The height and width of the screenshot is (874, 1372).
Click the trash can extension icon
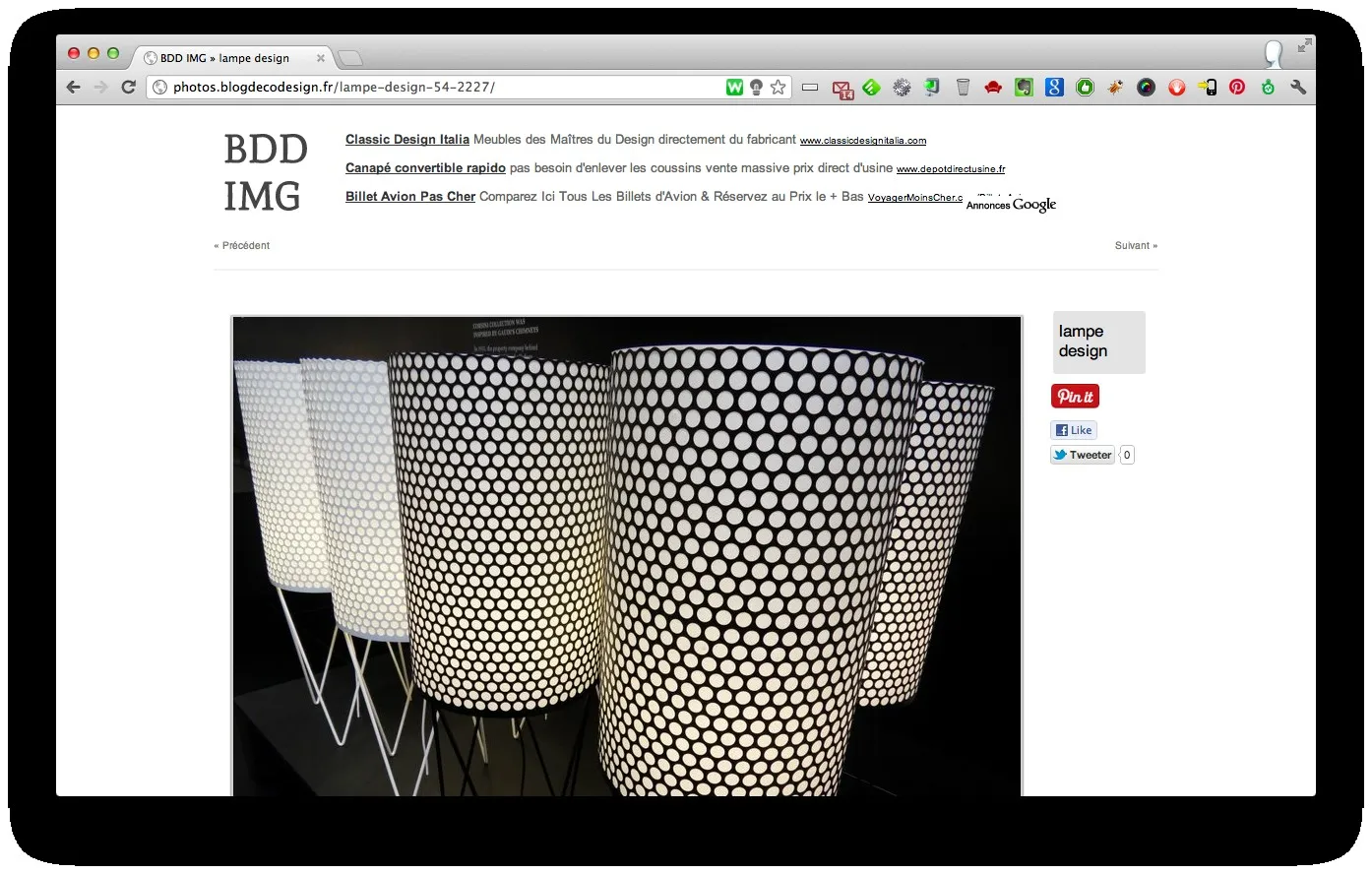tap(964, 88)
